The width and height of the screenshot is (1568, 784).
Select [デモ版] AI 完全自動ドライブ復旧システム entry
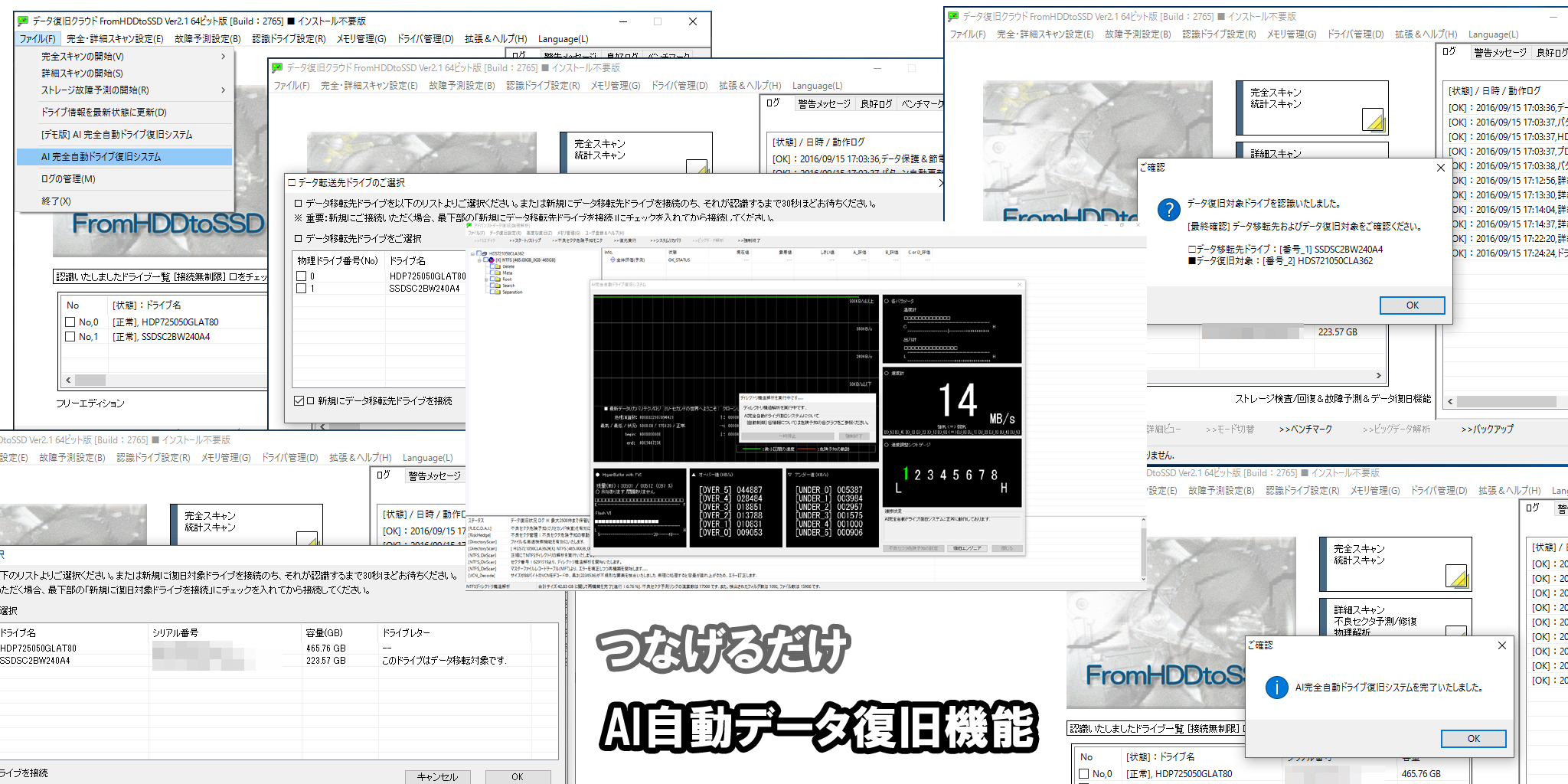[x=125, y=135]
